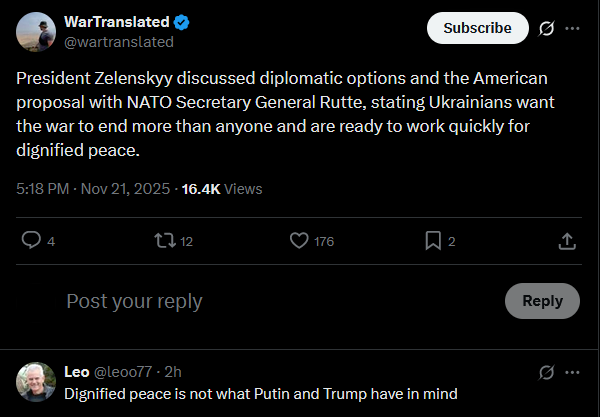Open Leo's profile avatar
The image size is (600, 417).
pyautogui.click(x=36, y=381)
